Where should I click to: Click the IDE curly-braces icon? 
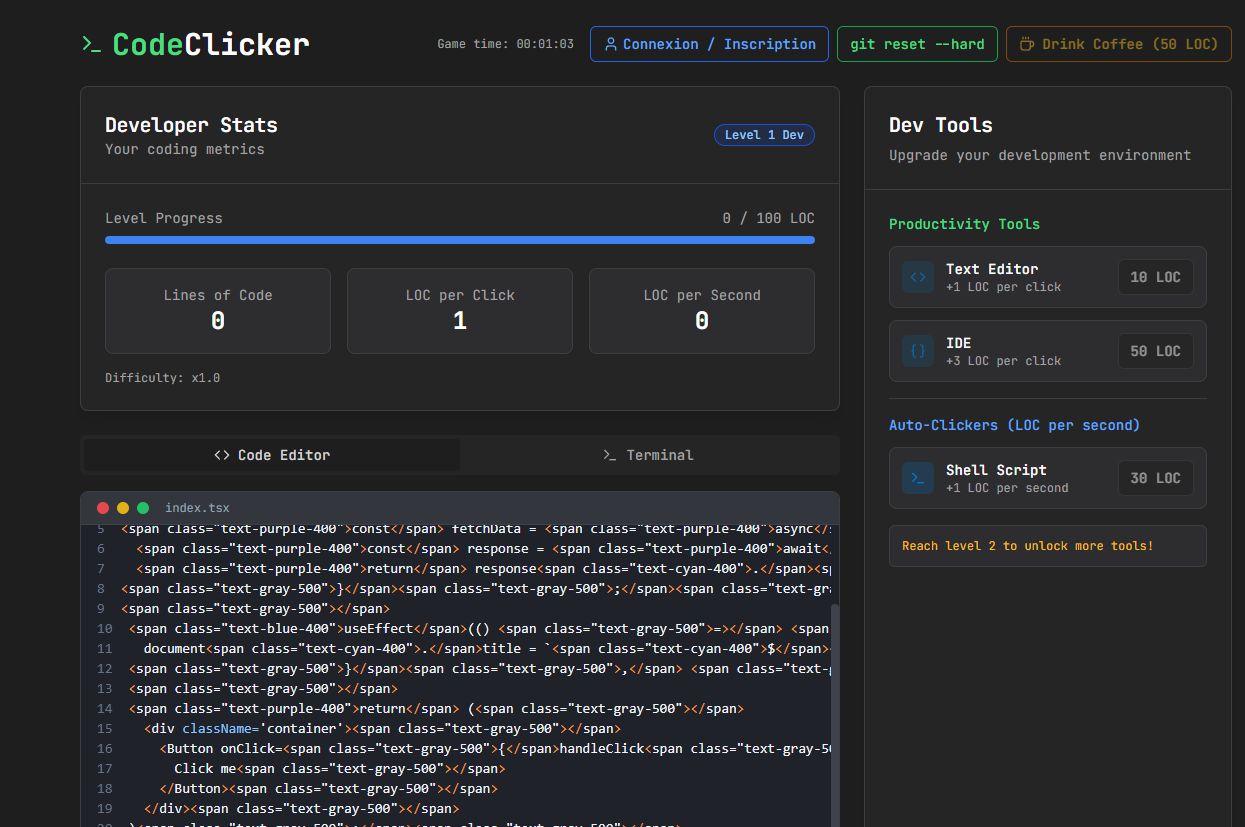pyautogui.click(x=917, y=351)
